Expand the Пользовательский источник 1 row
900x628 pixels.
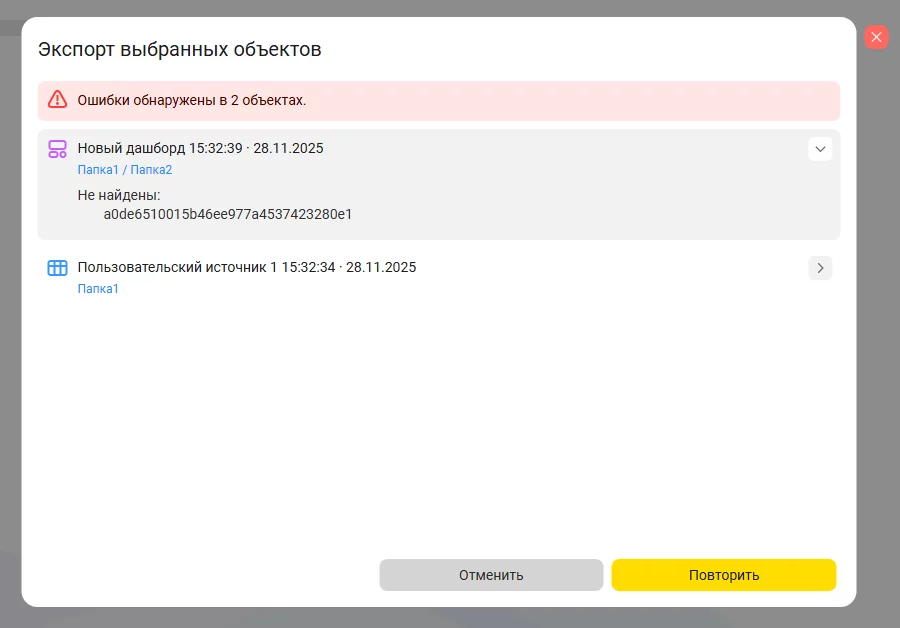pos(820,268)
